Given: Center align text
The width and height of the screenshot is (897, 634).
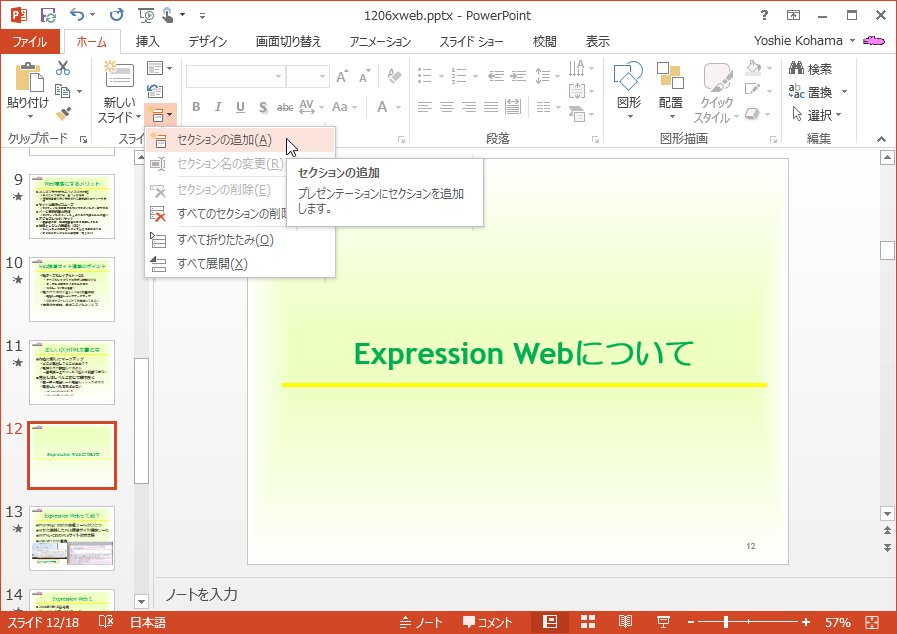Looking at the screenshot, I should (447, 107).
